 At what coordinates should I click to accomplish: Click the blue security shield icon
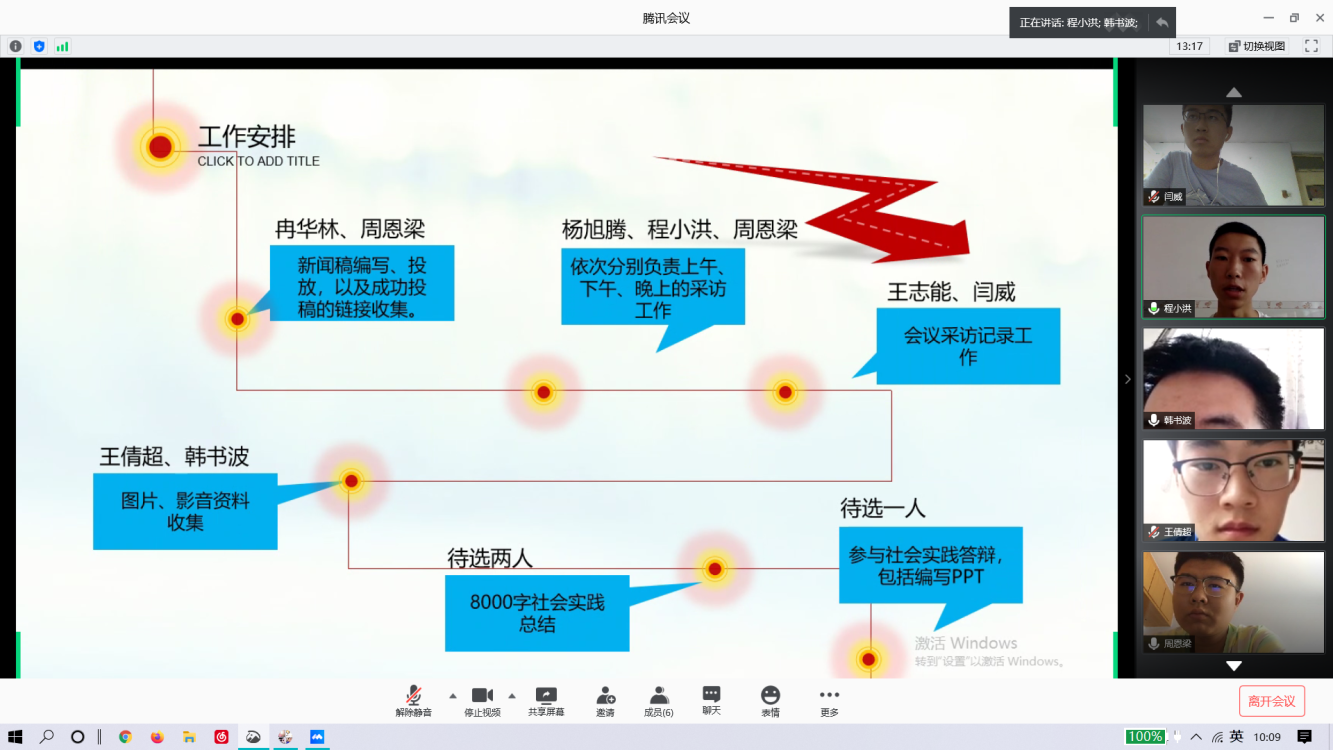pos(39,46)
